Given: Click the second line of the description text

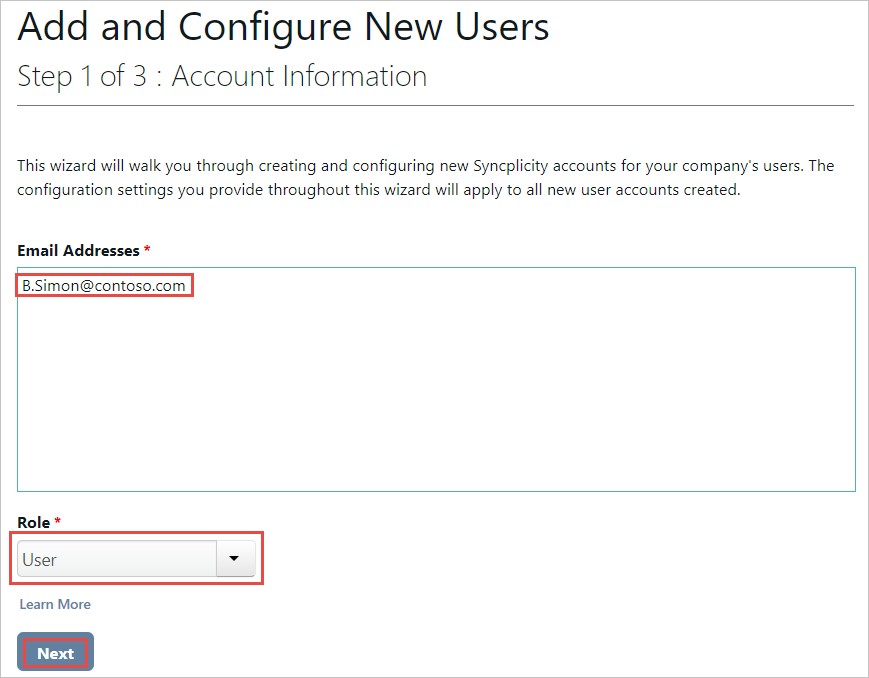Looking at the screenshot, I should [378, 190].
